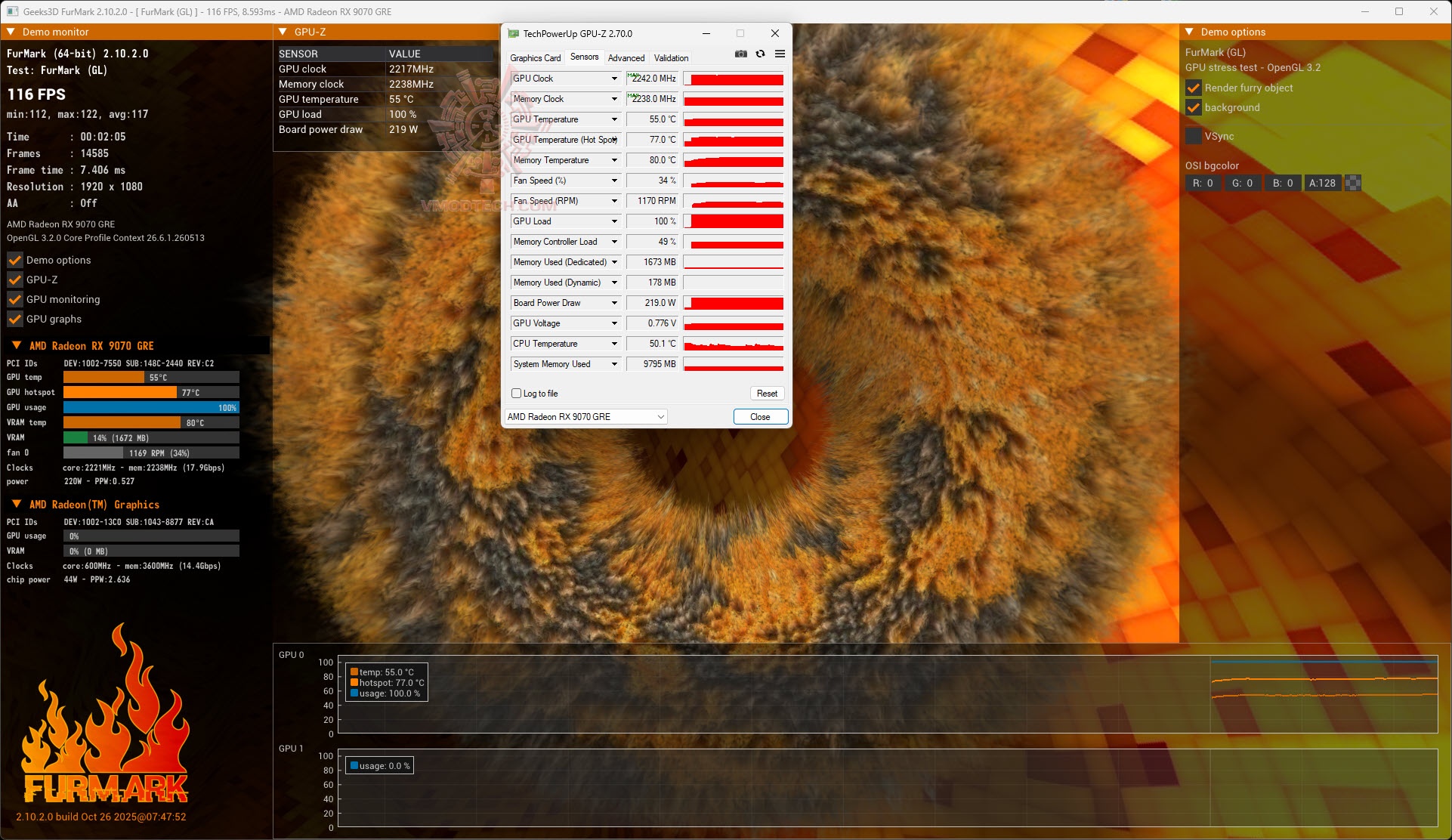The width and height of the screenshot is (1452, 840).
Task: Enable Log to file in GPU-Z
Action: pos(517,394)
